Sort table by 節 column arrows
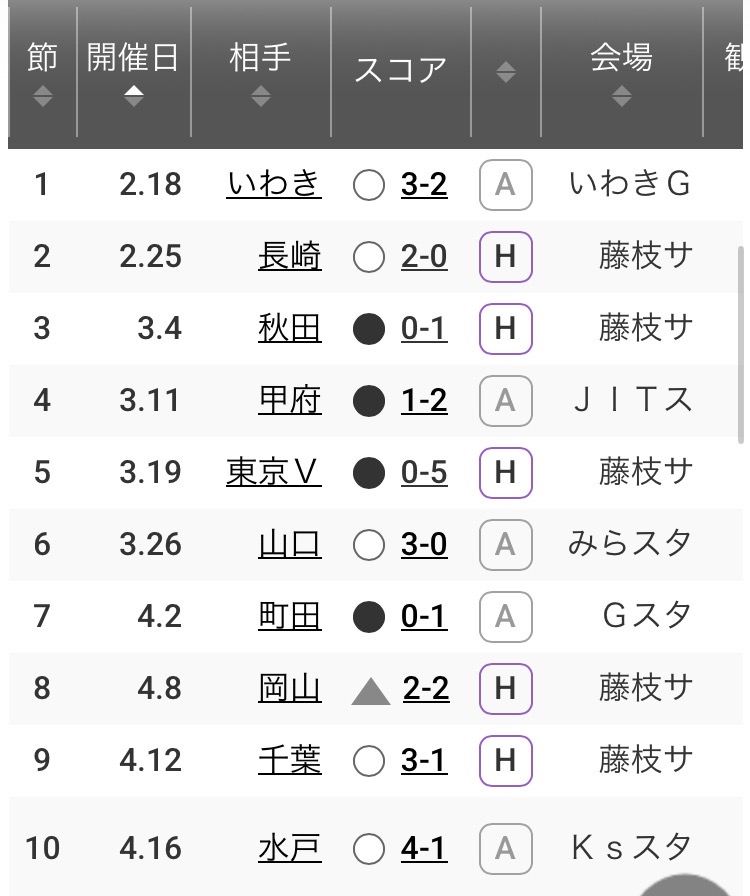The height and width of the screenshot is (896, 750). coord(42,97)
